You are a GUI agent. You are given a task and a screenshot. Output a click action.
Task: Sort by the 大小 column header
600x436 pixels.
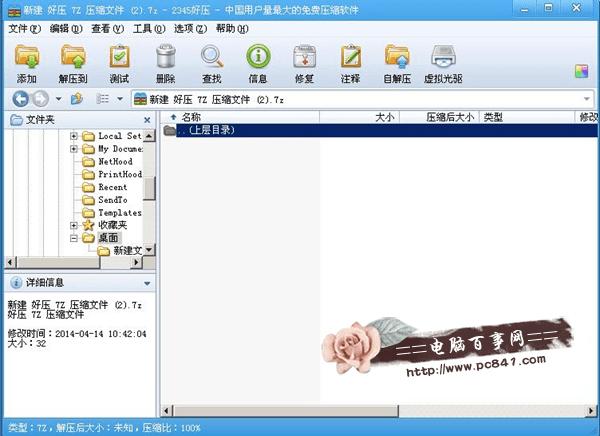click(x=359, y=117)
